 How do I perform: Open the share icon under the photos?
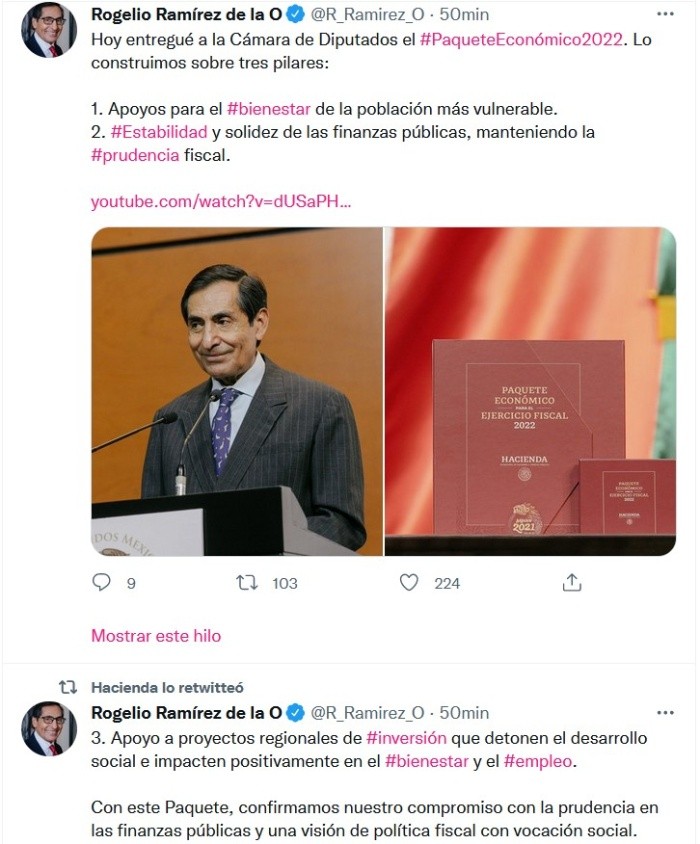tap(572, 582)
